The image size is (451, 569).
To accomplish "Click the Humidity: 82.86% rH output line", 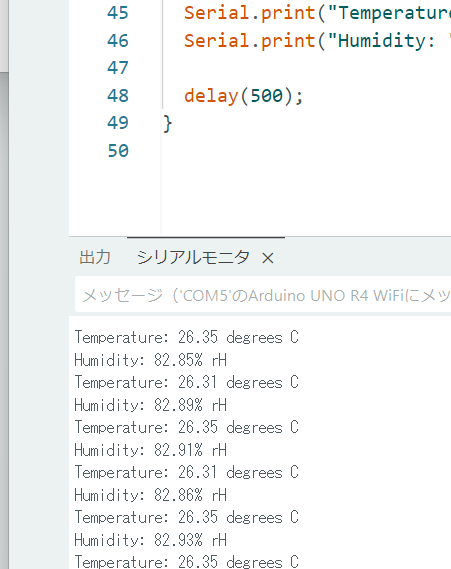I will pos(151,495).
